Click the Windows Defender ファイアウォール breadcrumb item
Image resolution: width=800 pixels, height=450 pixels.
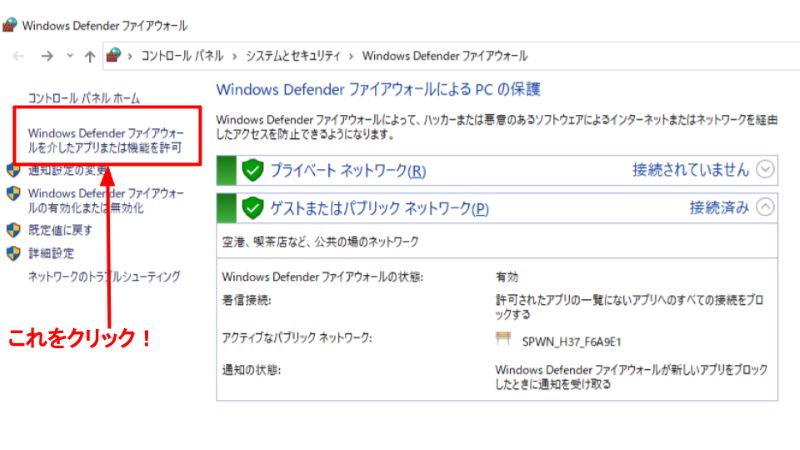pos(444,56)
